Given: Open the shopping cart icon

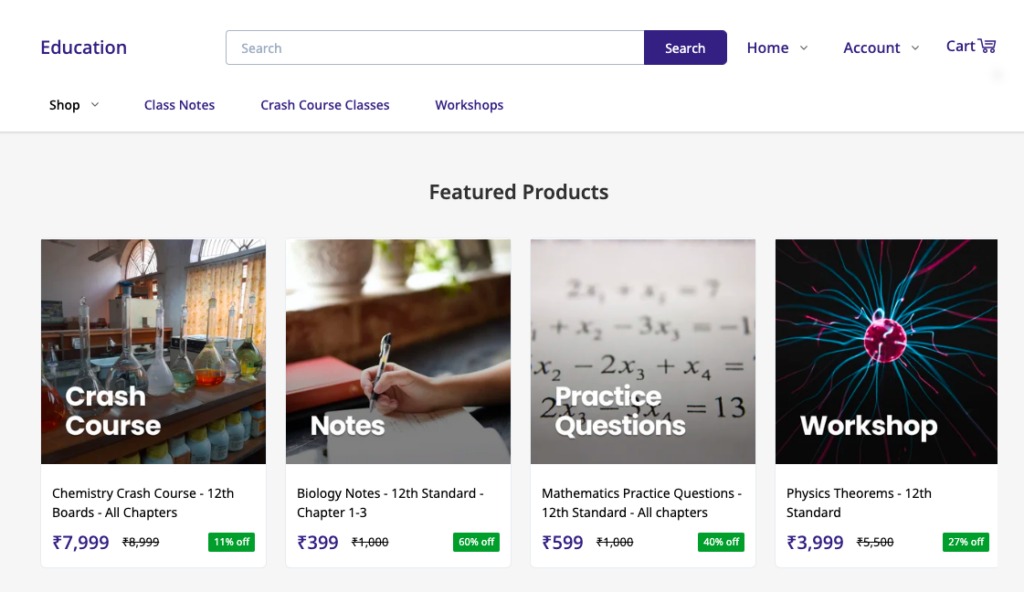Looking at the screenshot, I should click(x=987, y=46).
